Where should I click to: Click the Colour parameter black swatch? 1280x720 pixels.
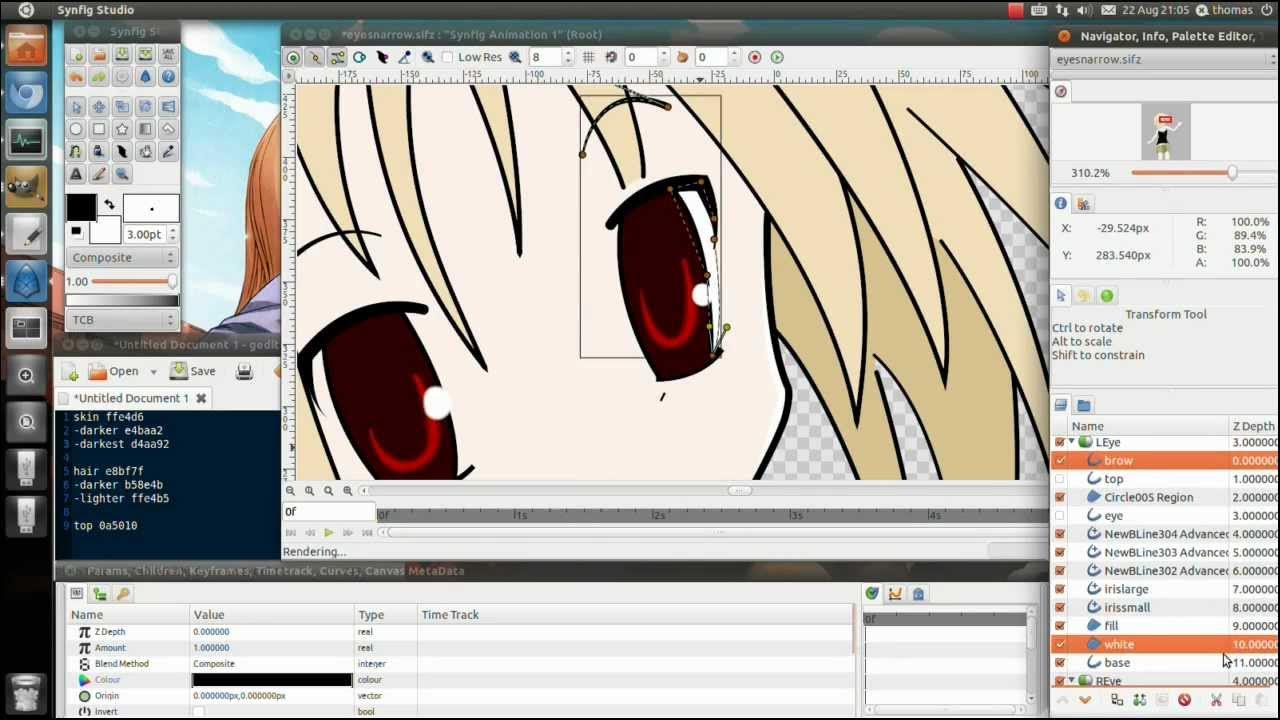[x=272, y=680]
